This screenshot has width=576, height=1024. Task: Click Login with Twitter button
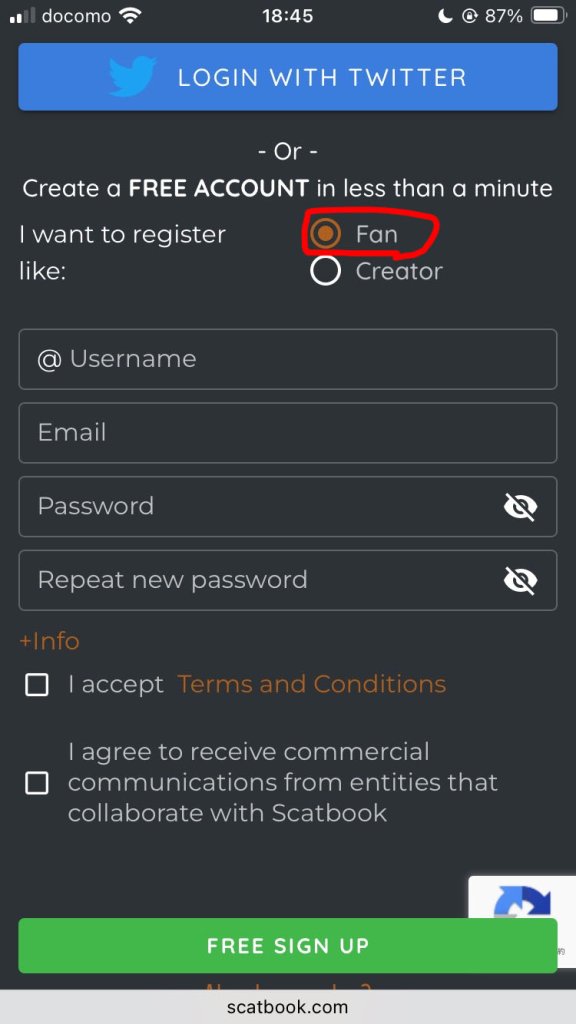[288, 76]
